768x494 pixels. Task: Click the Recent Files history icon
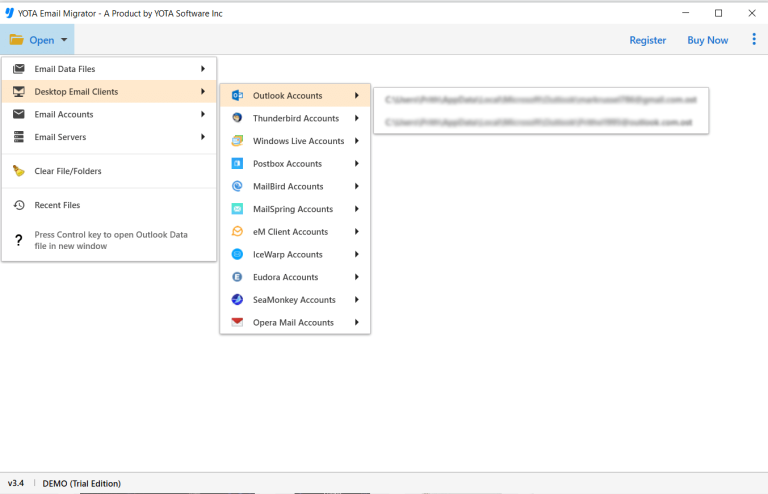(x=19, y=205)
